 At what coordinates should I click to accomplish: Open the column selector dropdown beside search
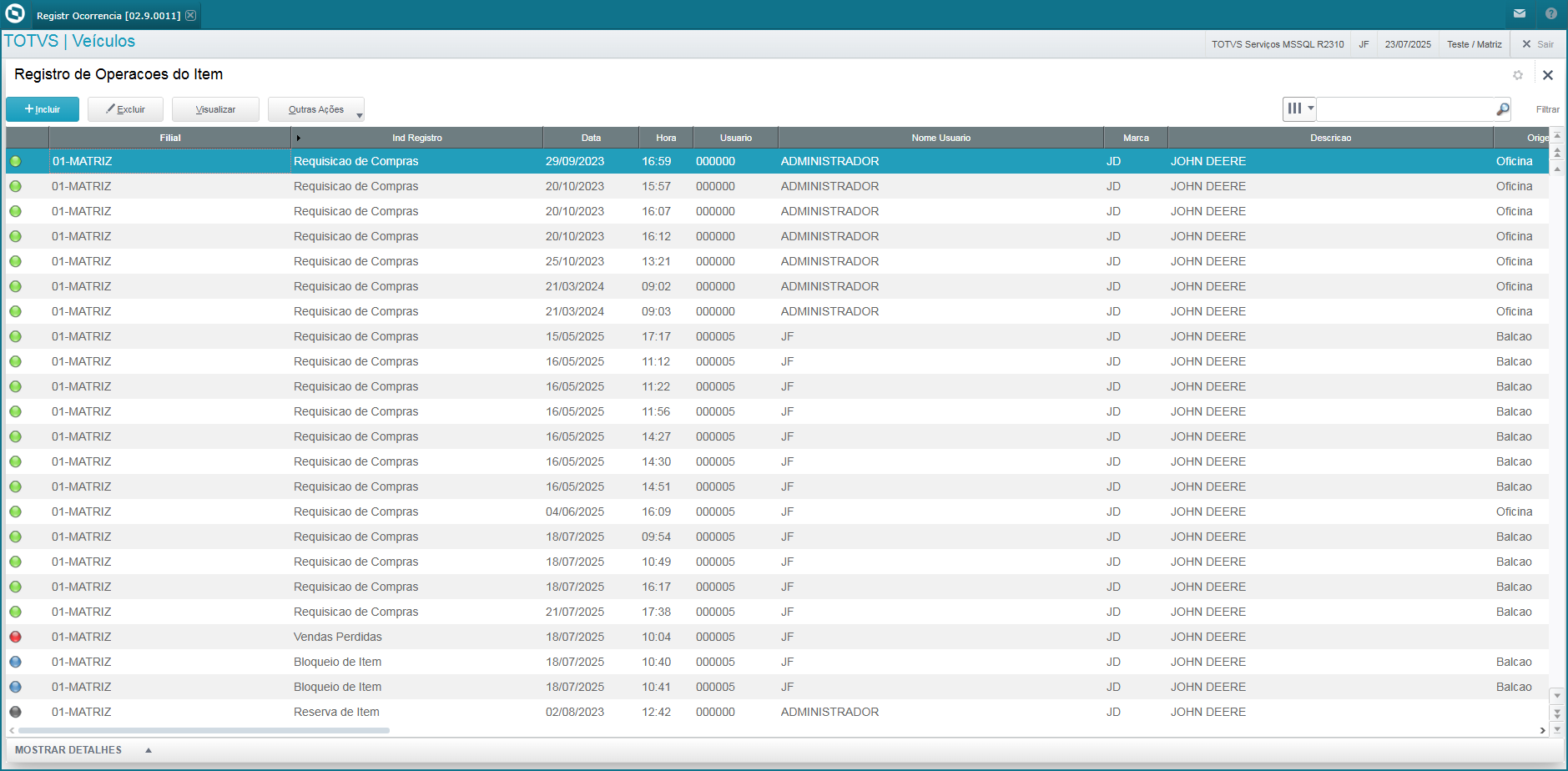point(1299,108)
